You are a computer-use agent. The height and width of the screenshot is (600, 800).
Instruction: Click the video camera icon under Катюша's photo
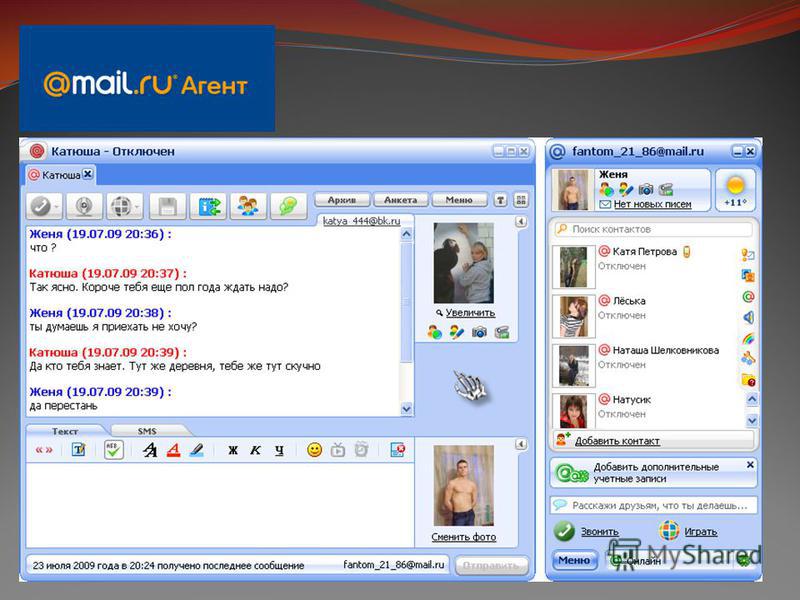(502, 333)
